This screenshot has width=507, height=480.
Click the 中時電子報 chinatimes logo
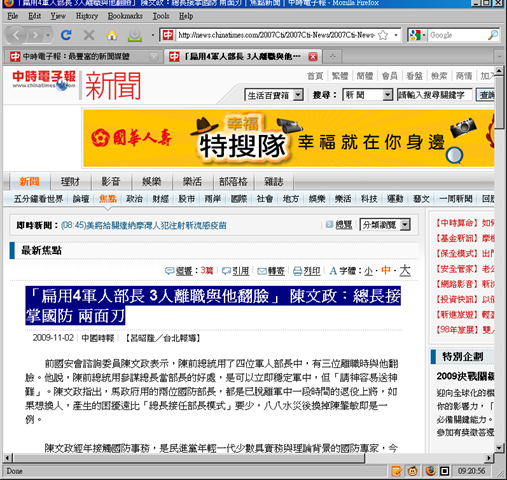44,81
